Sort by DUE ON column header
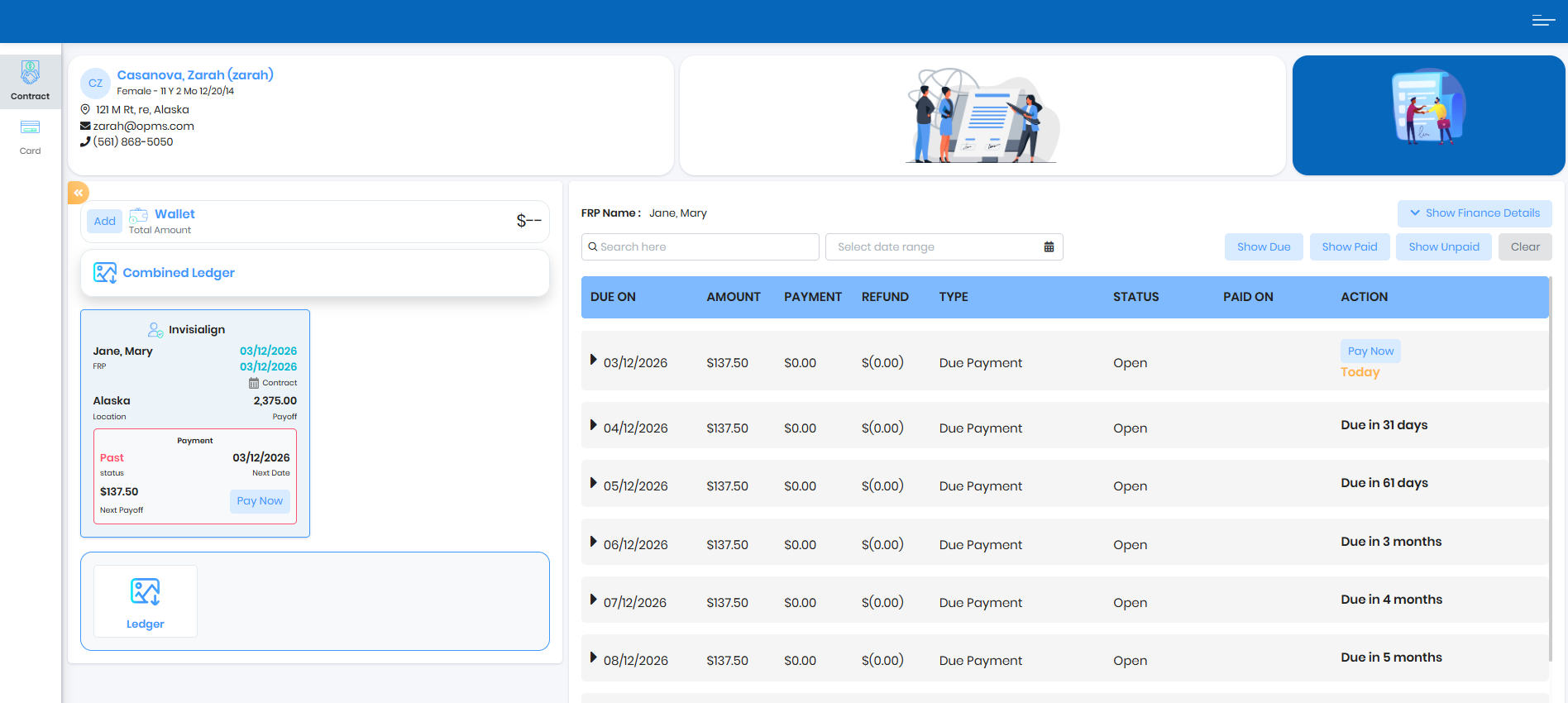This screenshot has width=1568, height=703. pyautogui.click(x=613, y=297)
